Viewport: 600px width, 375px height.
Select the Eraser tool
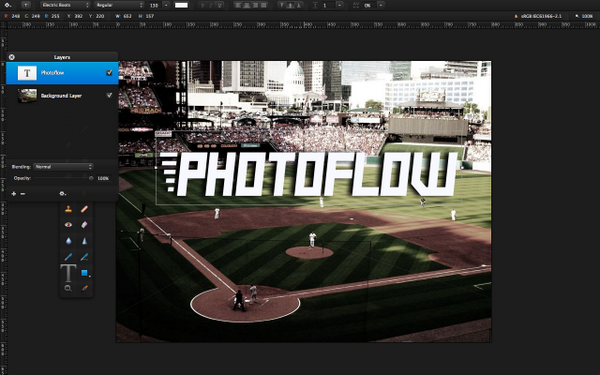[x=84, y=225]
